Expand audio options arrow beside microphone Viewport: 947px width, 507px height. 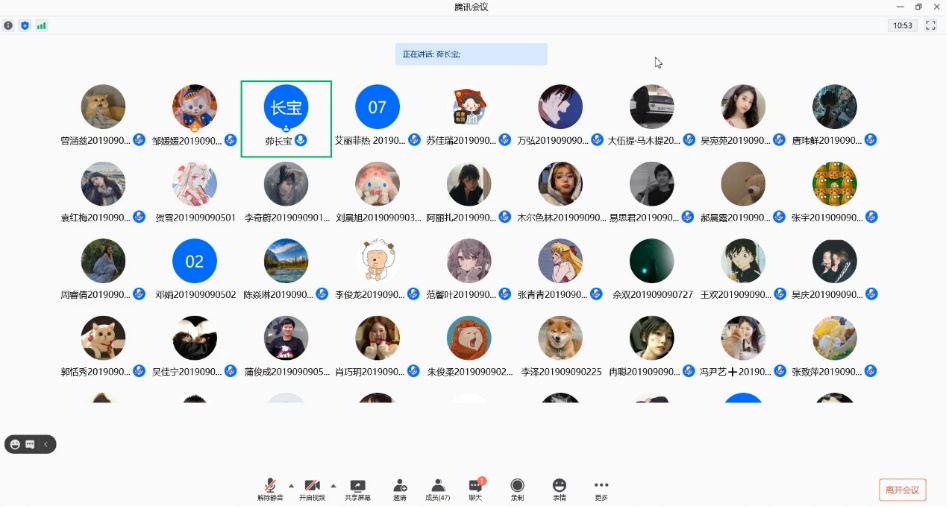[291, 484]
